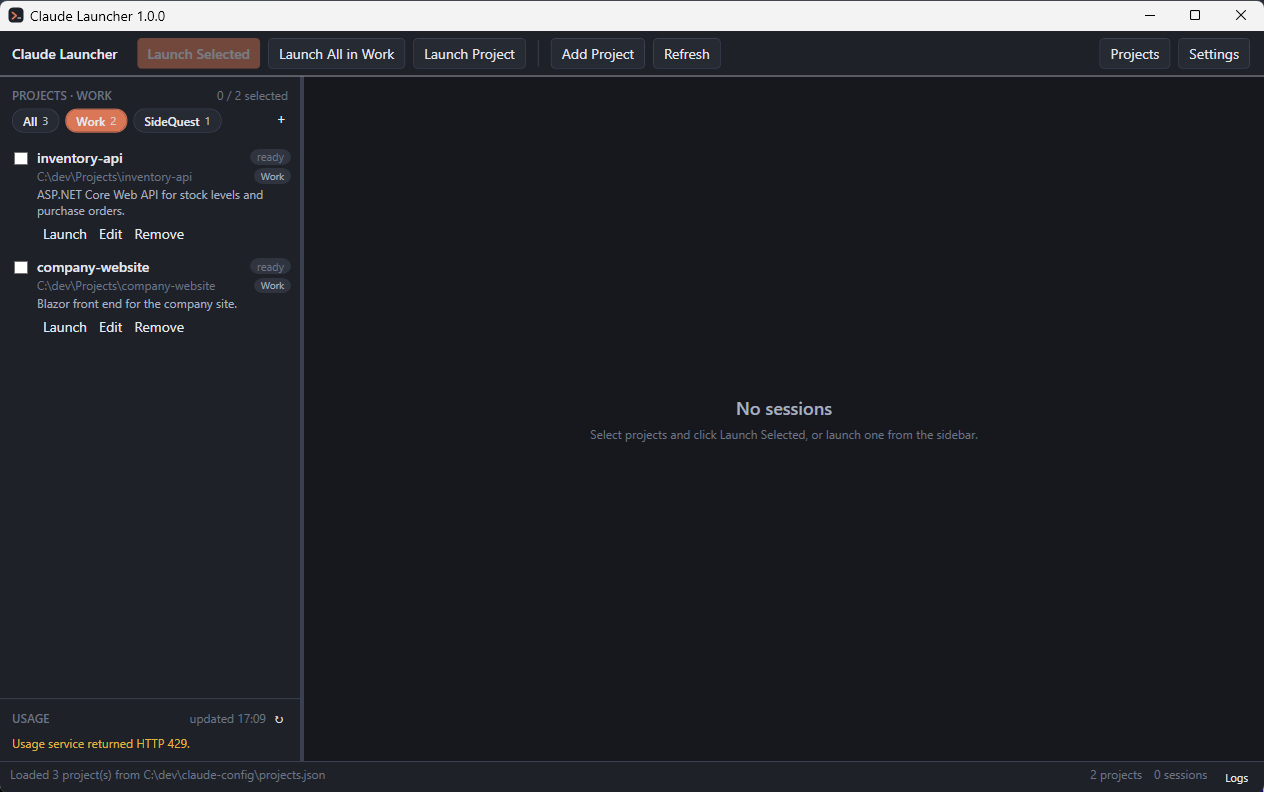Click the Claude Launcher title bar app icon
This screenshot has width=1264, height=792.
point(16,15)
